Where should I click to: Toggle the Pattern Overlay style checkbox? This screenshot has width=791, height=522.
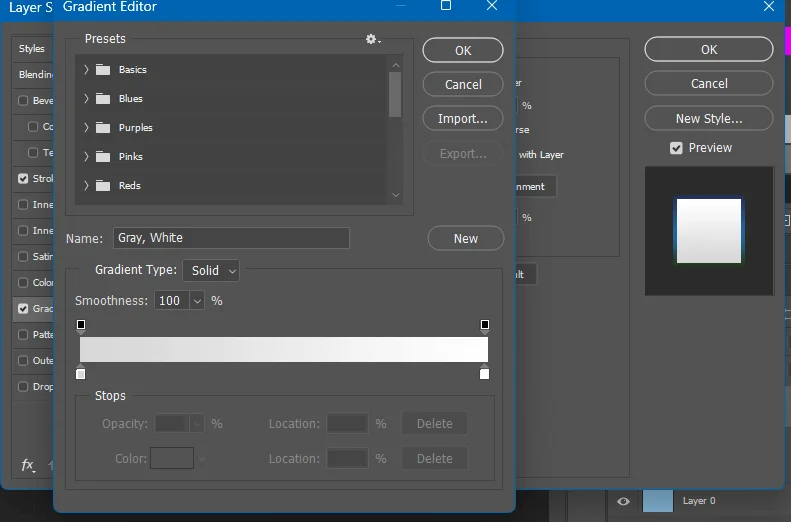(23, 334)
